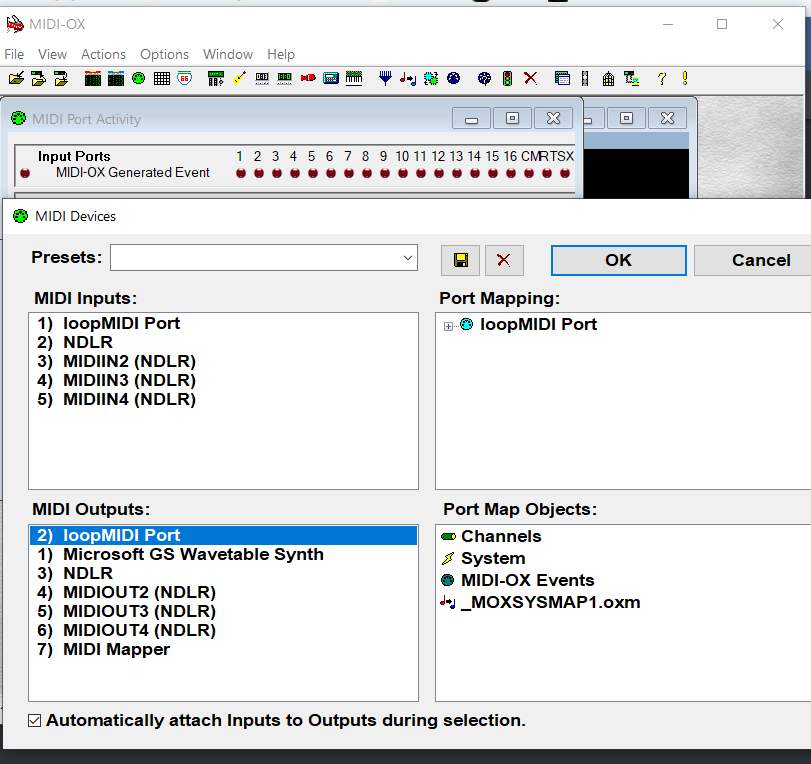Click the yellow exclamation mark icon
The height and width of the screenshot is (764, 811).
(685, 79)
